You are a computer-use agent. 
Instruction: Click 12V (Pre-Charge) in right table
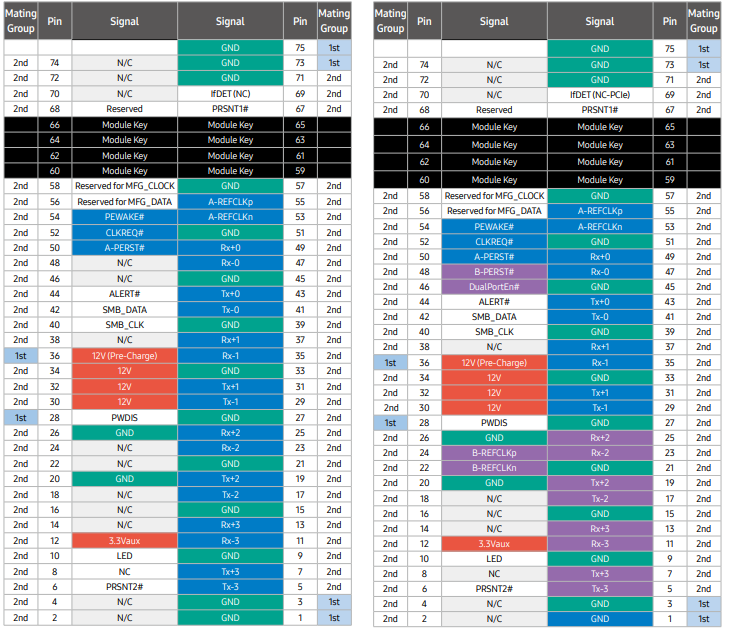pos(494,362)
